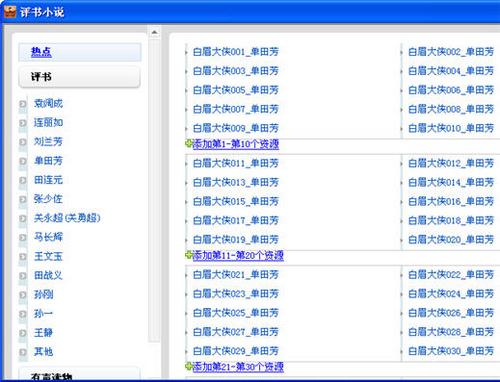Open episode 白眉大侠009_单田芳
Image resolution: width=500 pixels, height=382 pixels.
tap(236, 128)
